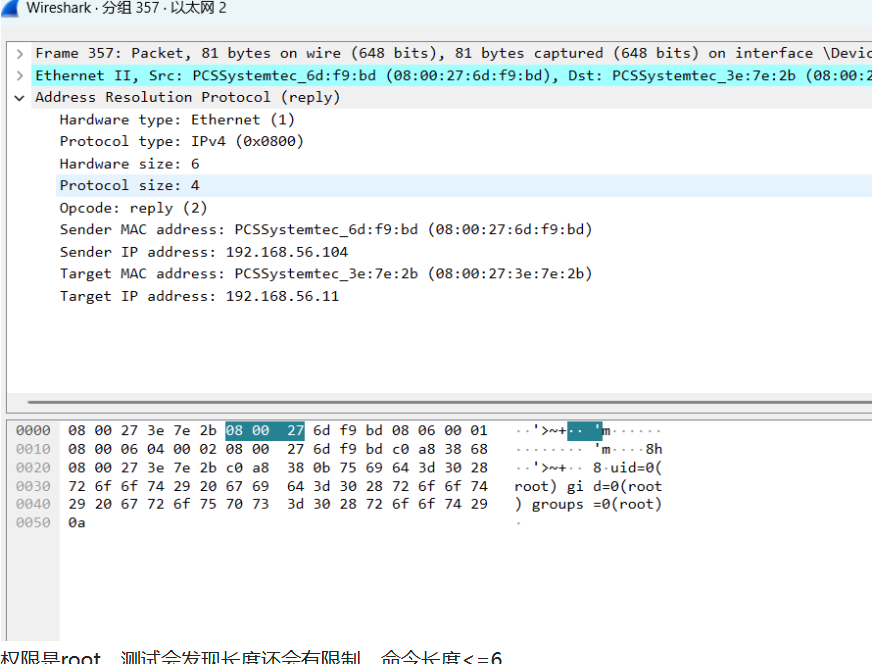This screenshot has width=877, height=664.
Task: Select the Target MAC address field
Action: 326,274
